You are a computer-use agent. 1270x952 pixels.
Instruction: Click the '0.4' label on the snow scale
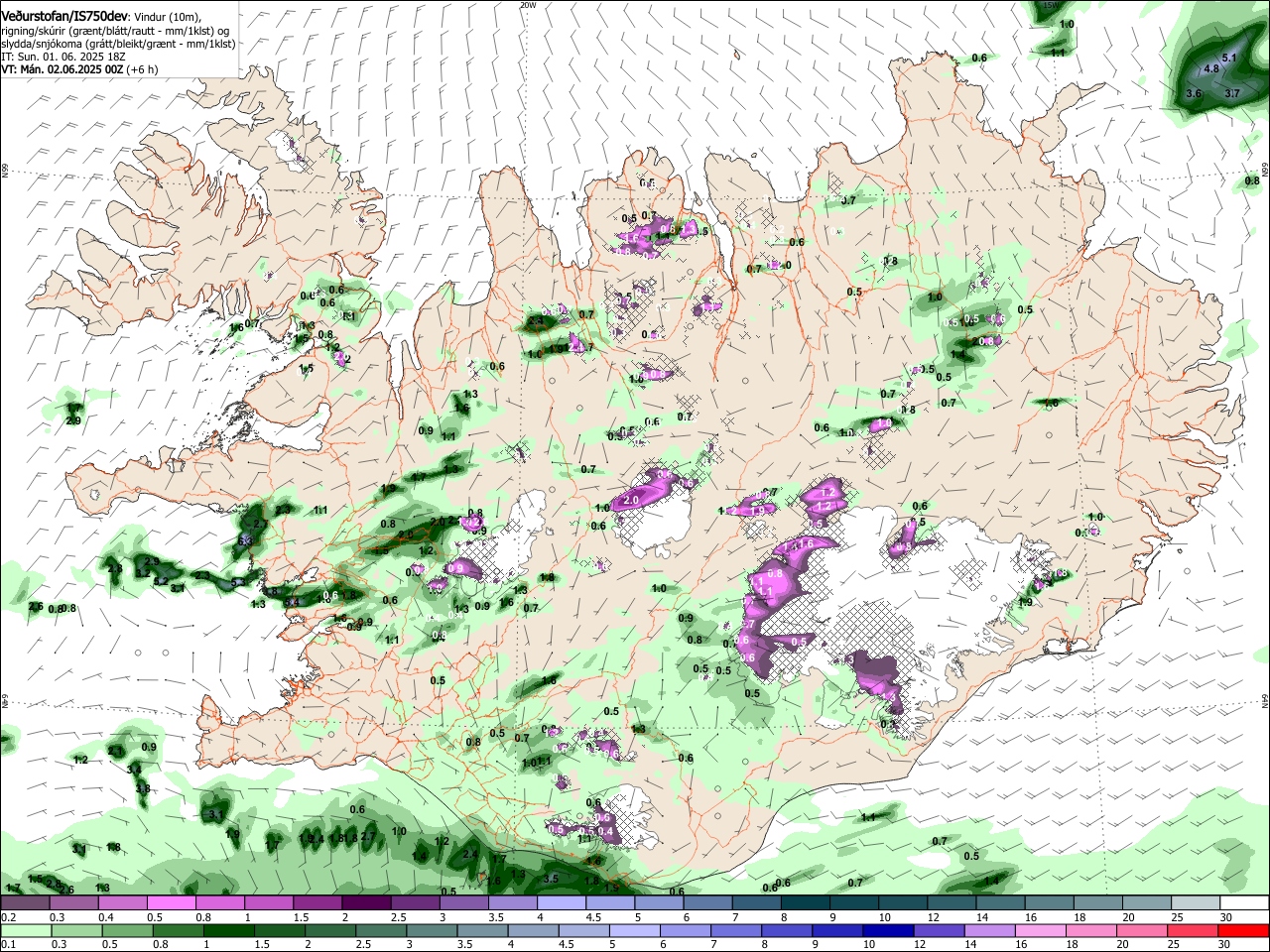click(x=106, y=917)
